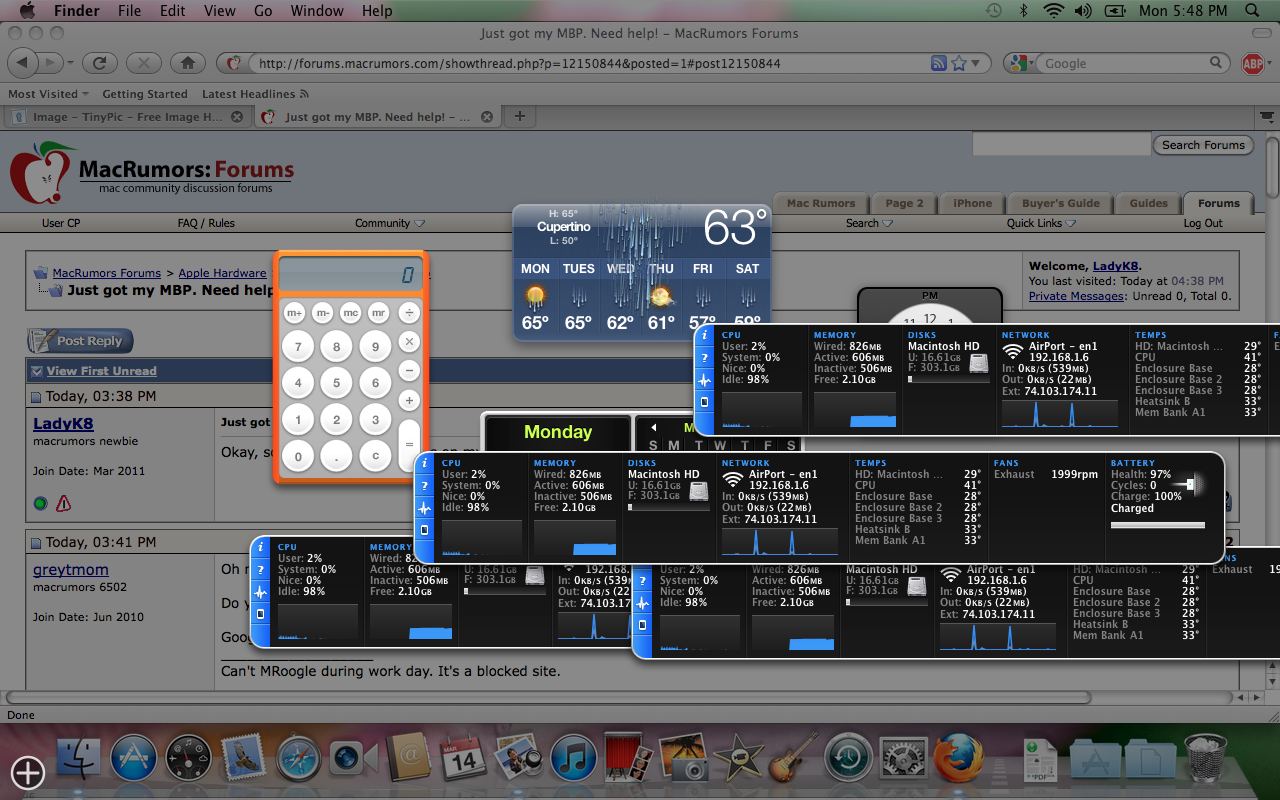The height and width of the screenshot is (800, 1280).
Task: Click the RSS feed icon in address bar
Action: pyautogui.click(x=939, y=63)
